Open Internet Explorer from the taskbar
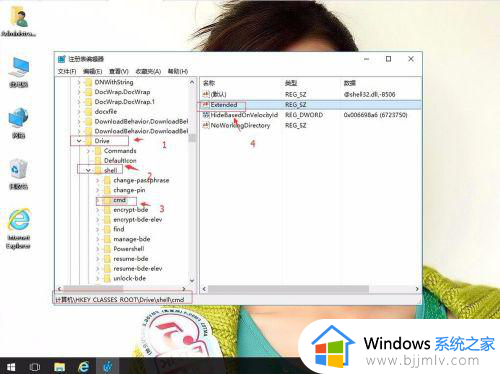500x374 pixels. coord(83,367)
